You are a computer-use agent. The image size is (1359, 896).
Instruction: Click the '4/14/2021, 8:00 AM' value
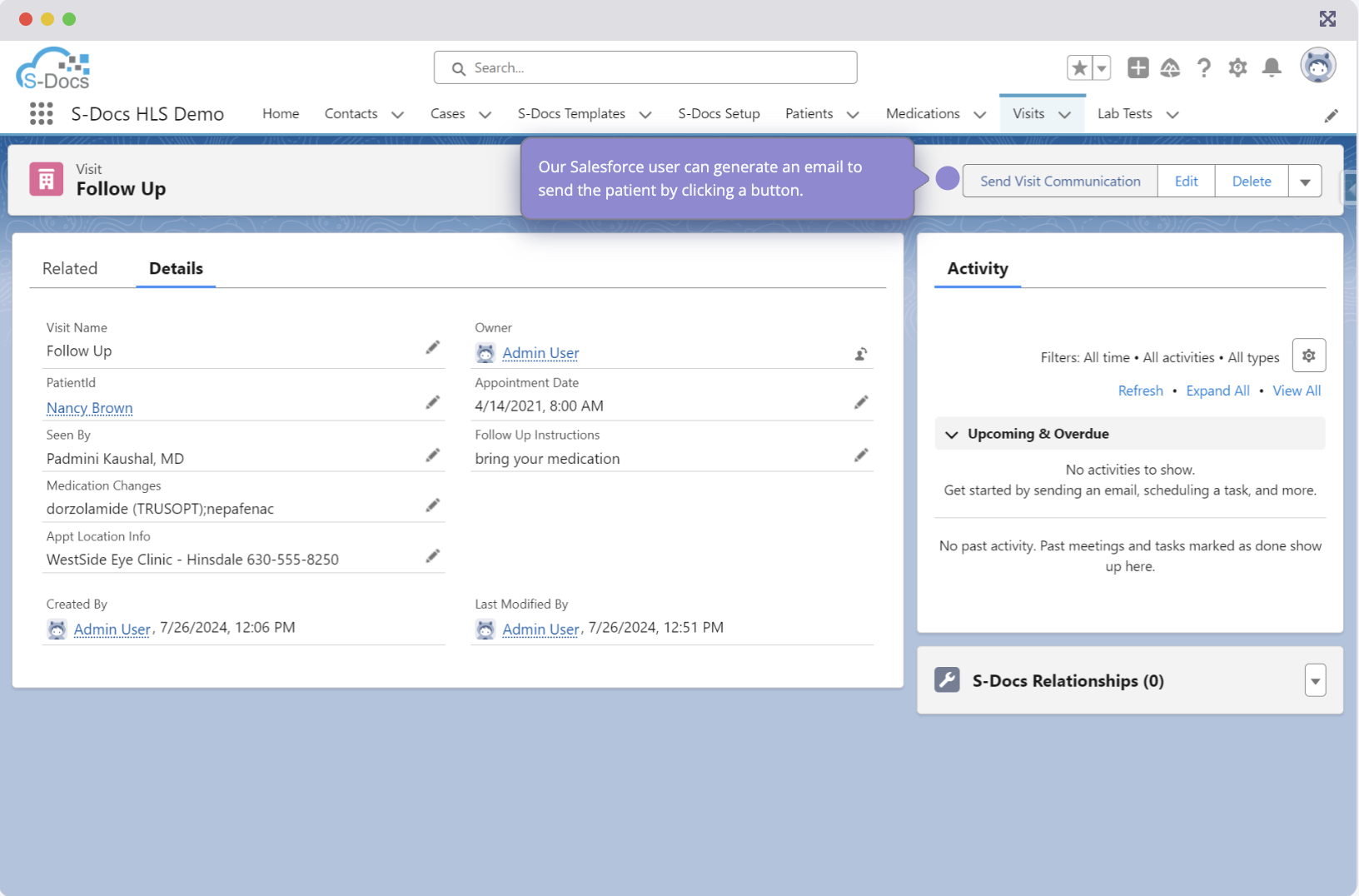[539, 406]
